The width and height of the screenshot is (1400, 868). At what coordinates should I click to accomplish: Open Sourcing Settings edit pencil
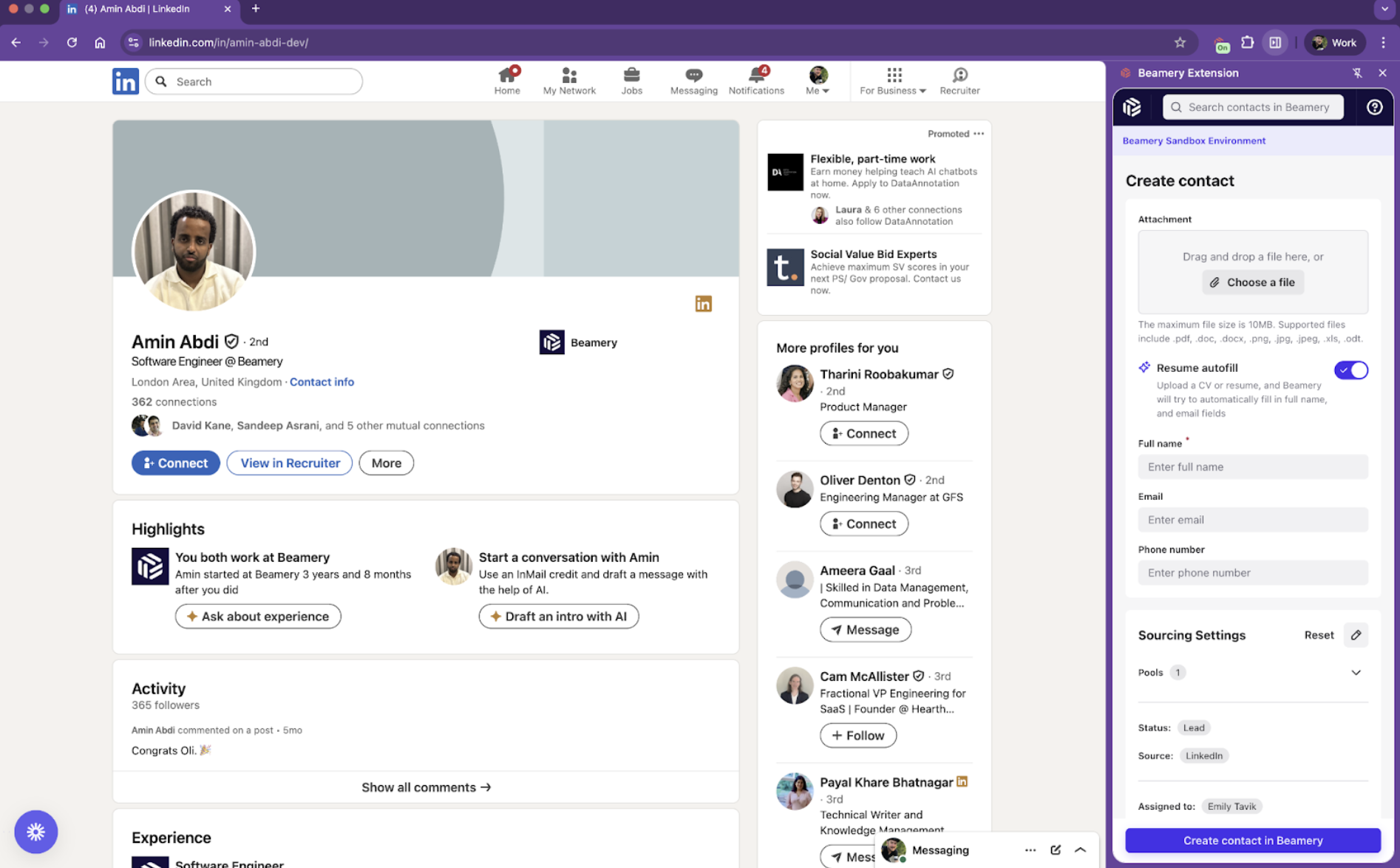[x=1356, y=635]
